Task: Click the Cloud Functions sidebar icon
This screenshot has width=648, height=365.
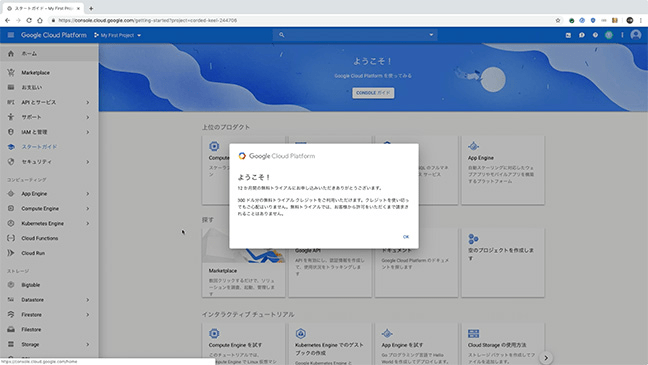Action: 11,238
